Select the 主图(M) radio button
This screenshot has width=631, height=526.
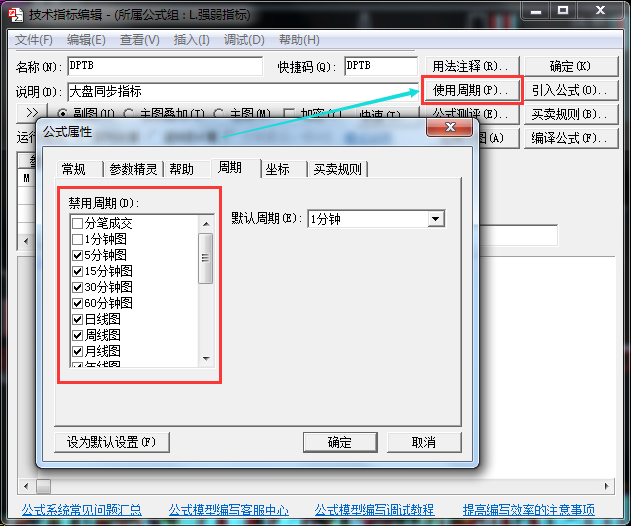point(219,113)
